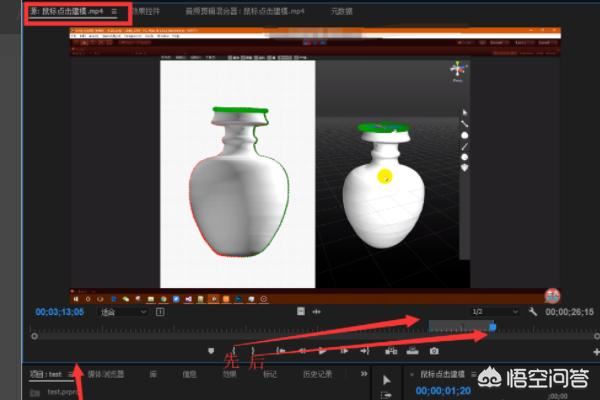The image size is (600, 400).
Task: Select the Selection arrow tool
Action: click(387, 381)
